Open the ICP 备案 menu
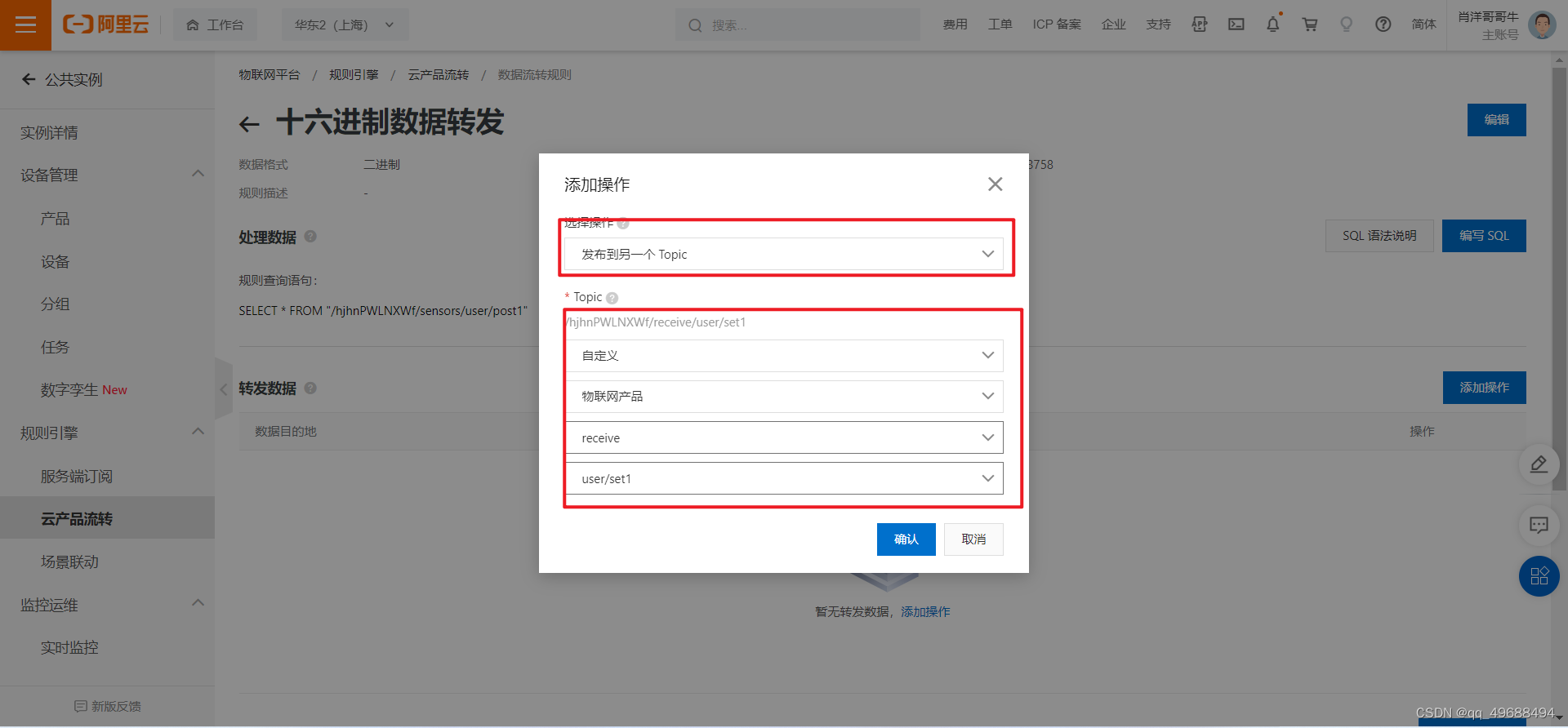This screenshot has width=1568, height=728. pyautogui.click(x=1057, y=24)
